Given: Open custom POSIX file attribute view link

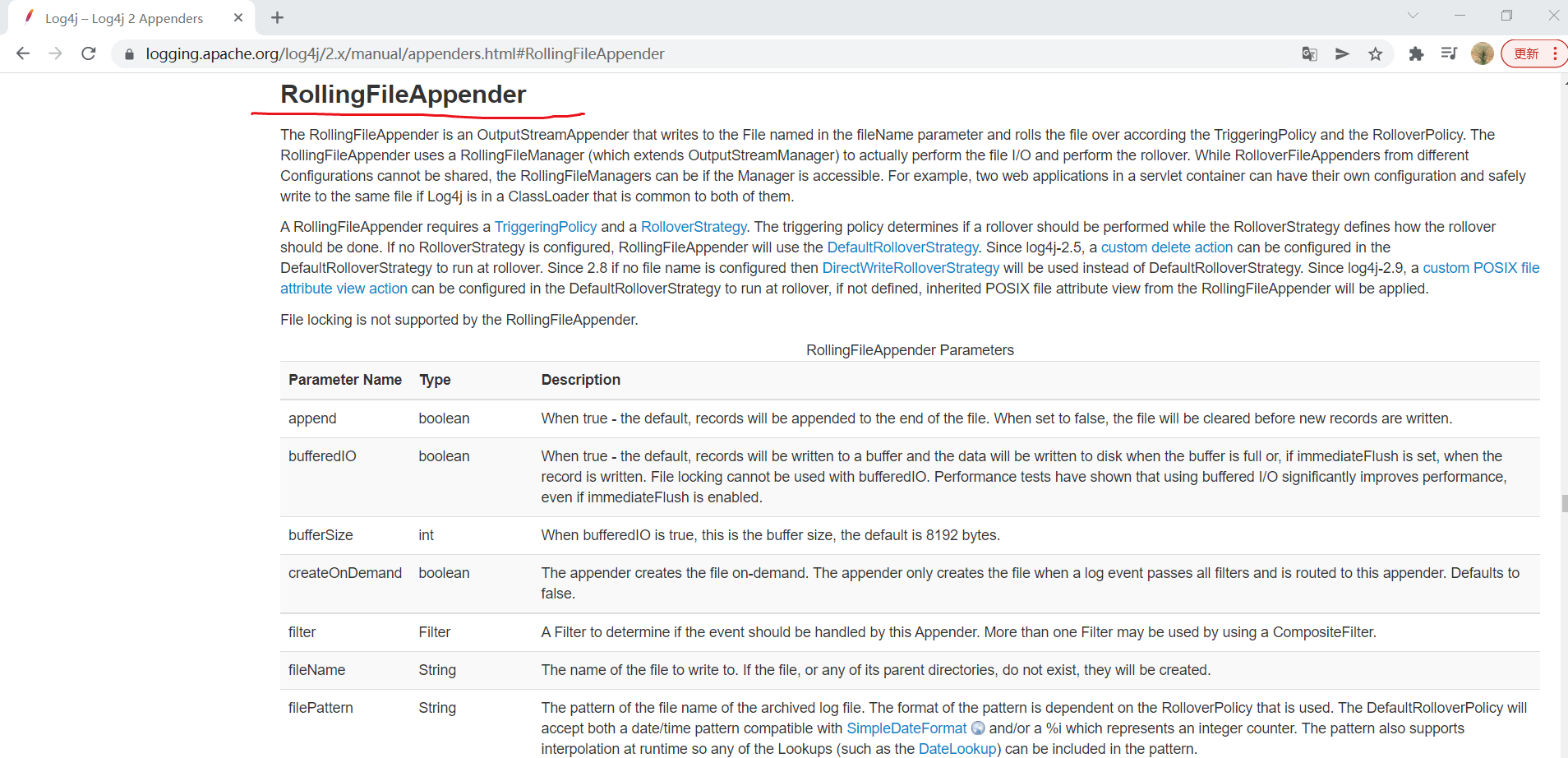Looking at the screenshot, I should pos(1481,268).
